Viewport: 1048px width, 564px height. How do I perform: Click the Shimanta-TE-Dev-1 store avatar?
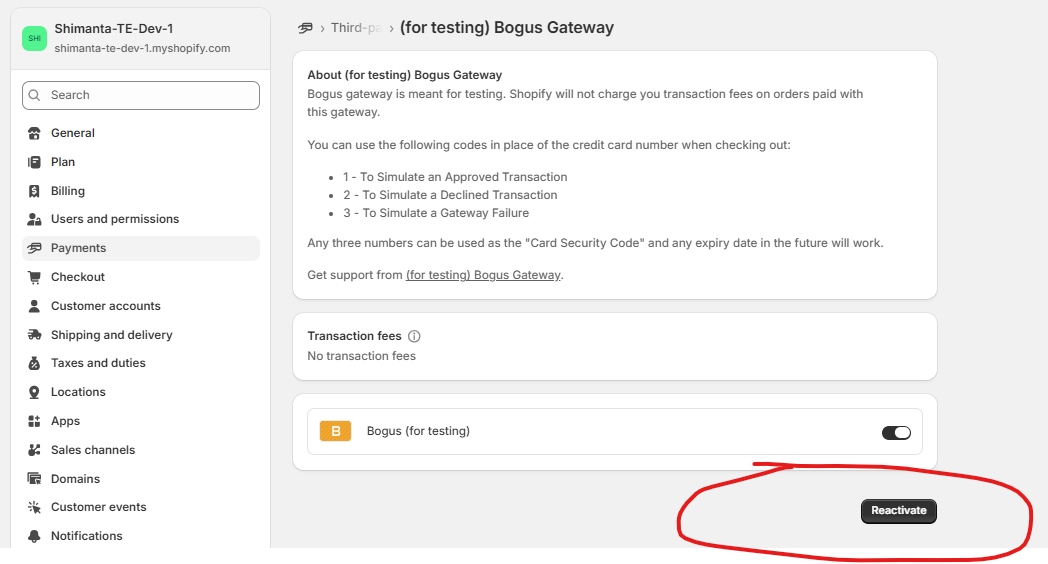point(35,39)
